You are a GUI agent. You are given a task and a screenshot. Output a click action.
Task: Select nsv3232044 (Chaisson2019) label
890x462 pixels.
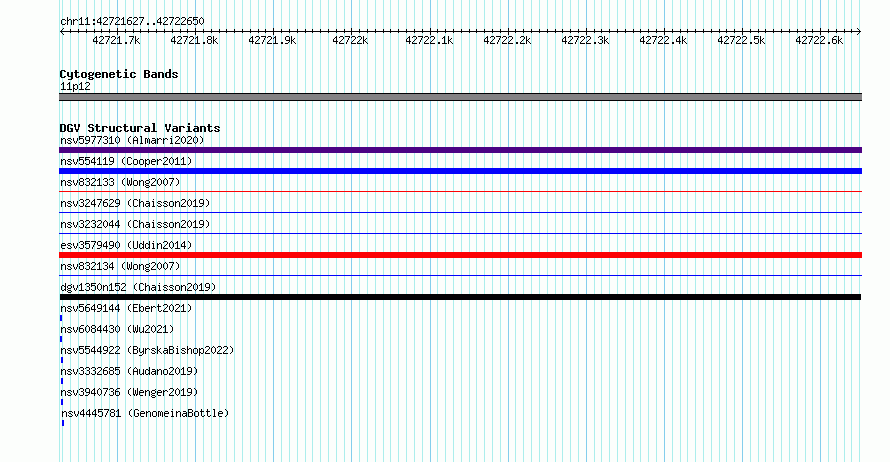tap(135, 224)
